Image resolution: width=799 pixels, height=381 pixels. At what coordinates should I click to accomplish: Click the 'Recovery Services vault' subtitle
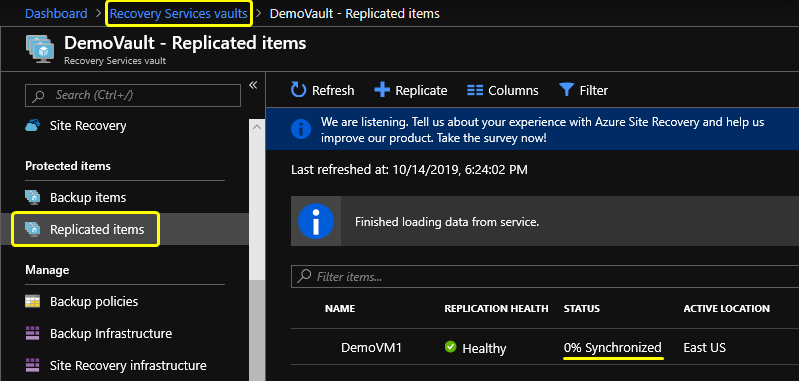tap(115, 61)
